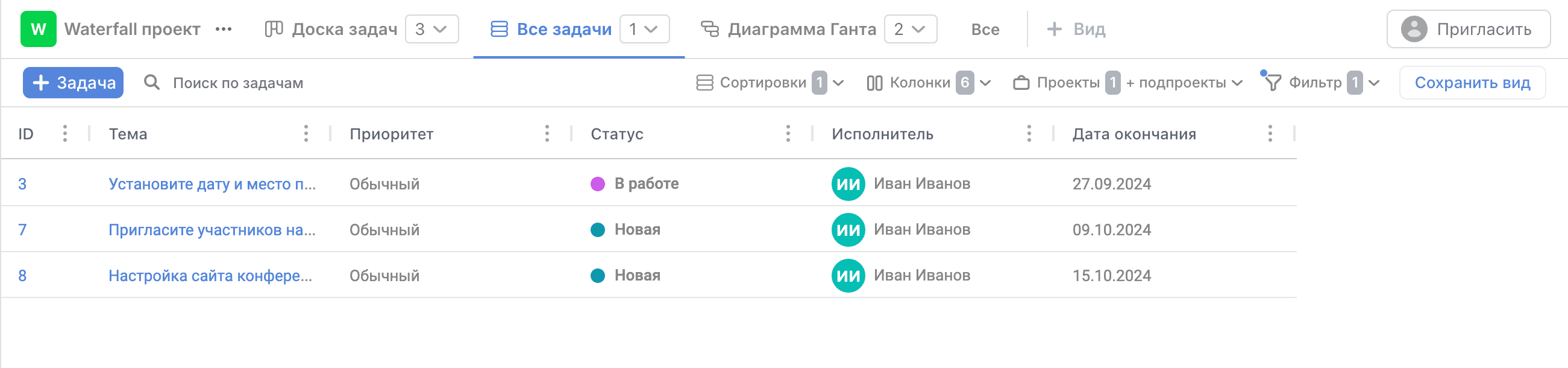Open the Все views tab
The width and height of the screenshot is (1568, 368).
[985, 29]
